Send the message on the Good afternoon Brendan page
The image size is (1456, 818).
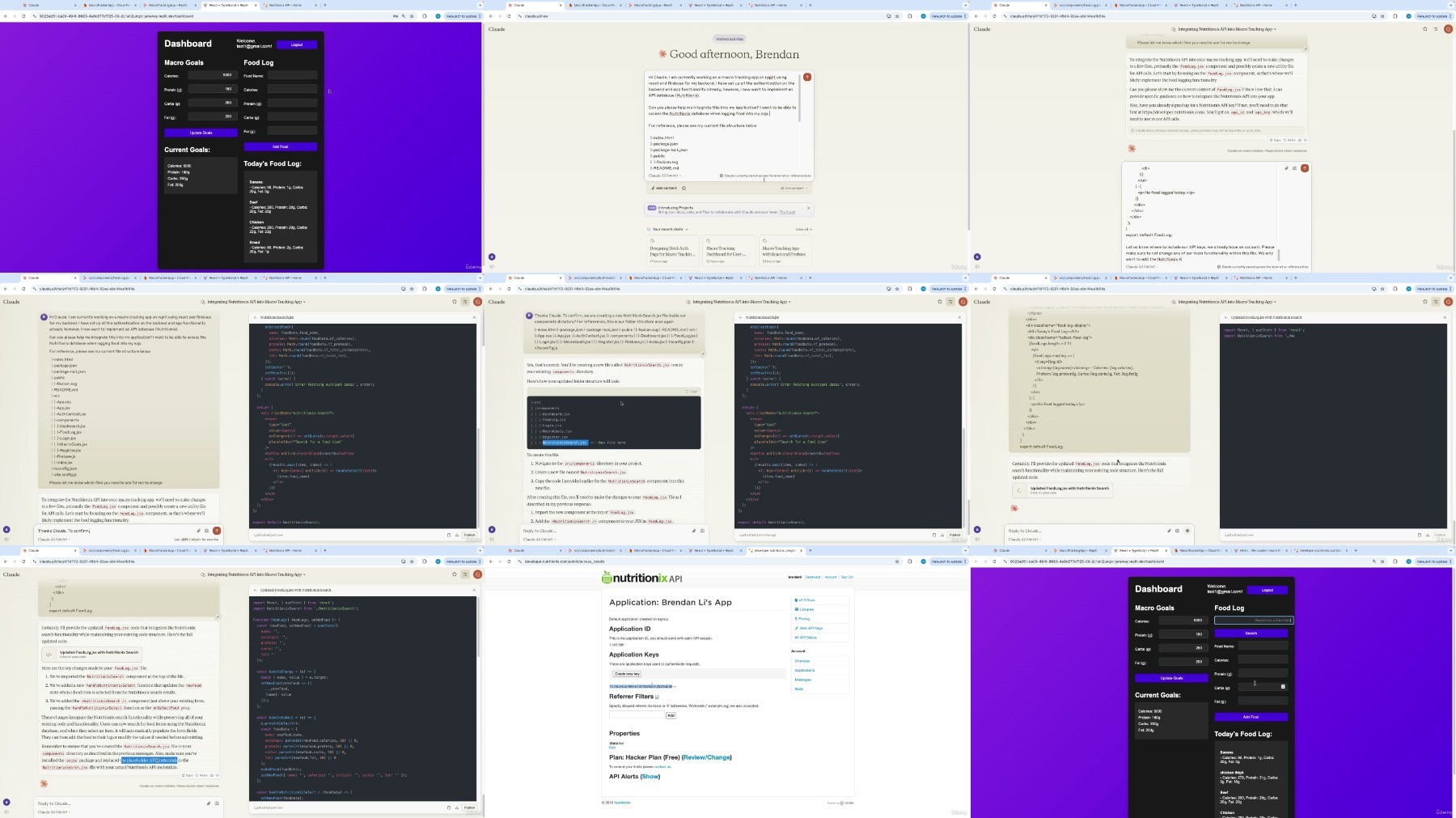[x=806, y=77]
